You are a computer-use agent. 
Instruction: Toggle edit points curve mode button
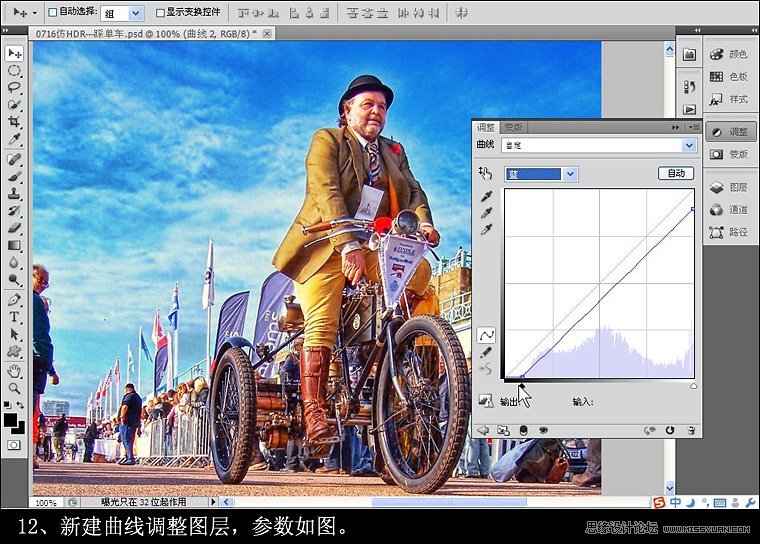pos(486,335)
